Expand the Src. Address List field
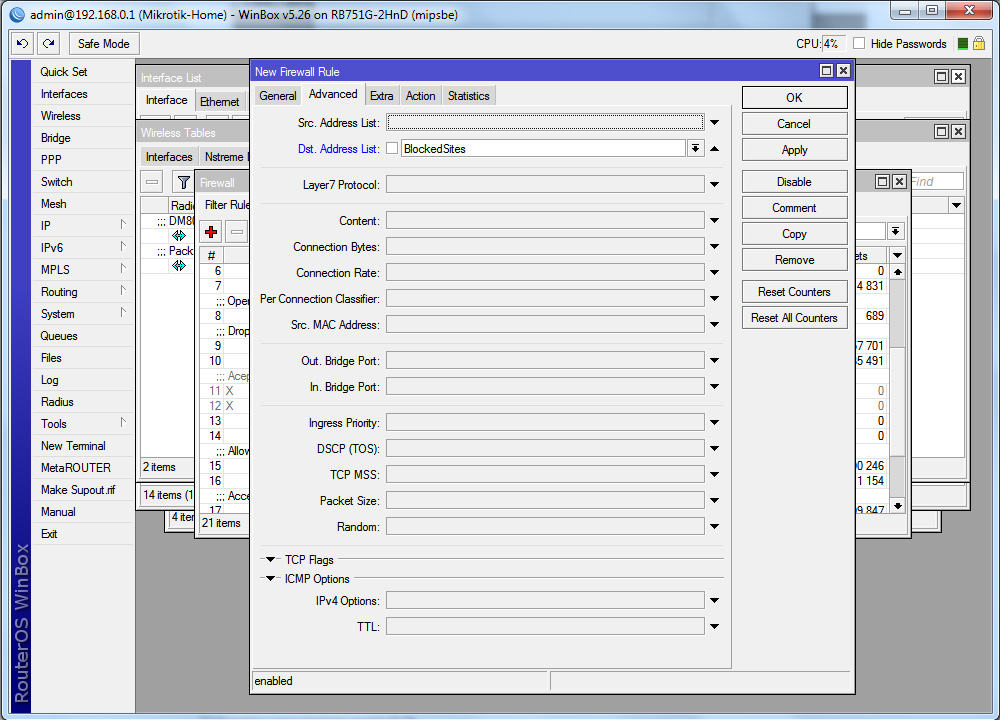1000x720 pixels. 715,123
